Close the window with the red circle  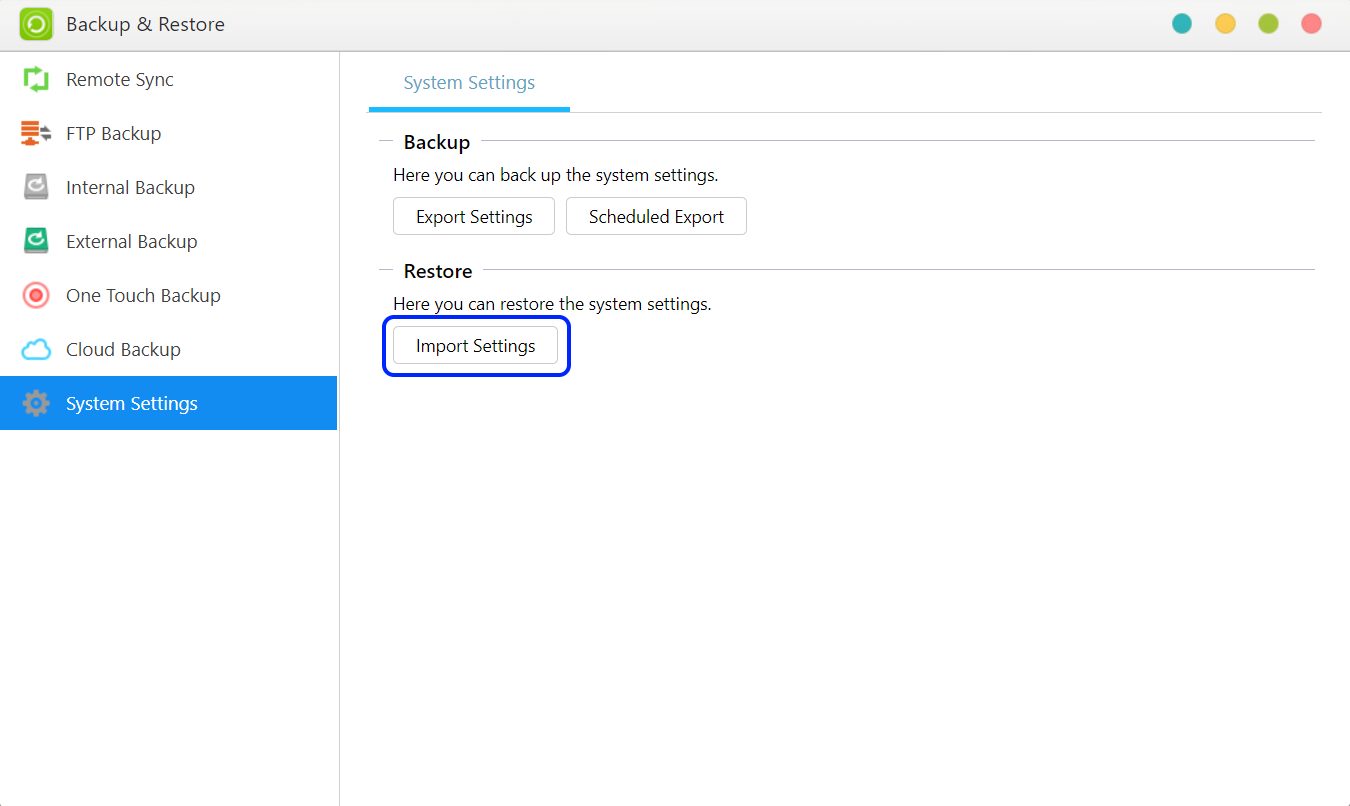[1311, 24]
